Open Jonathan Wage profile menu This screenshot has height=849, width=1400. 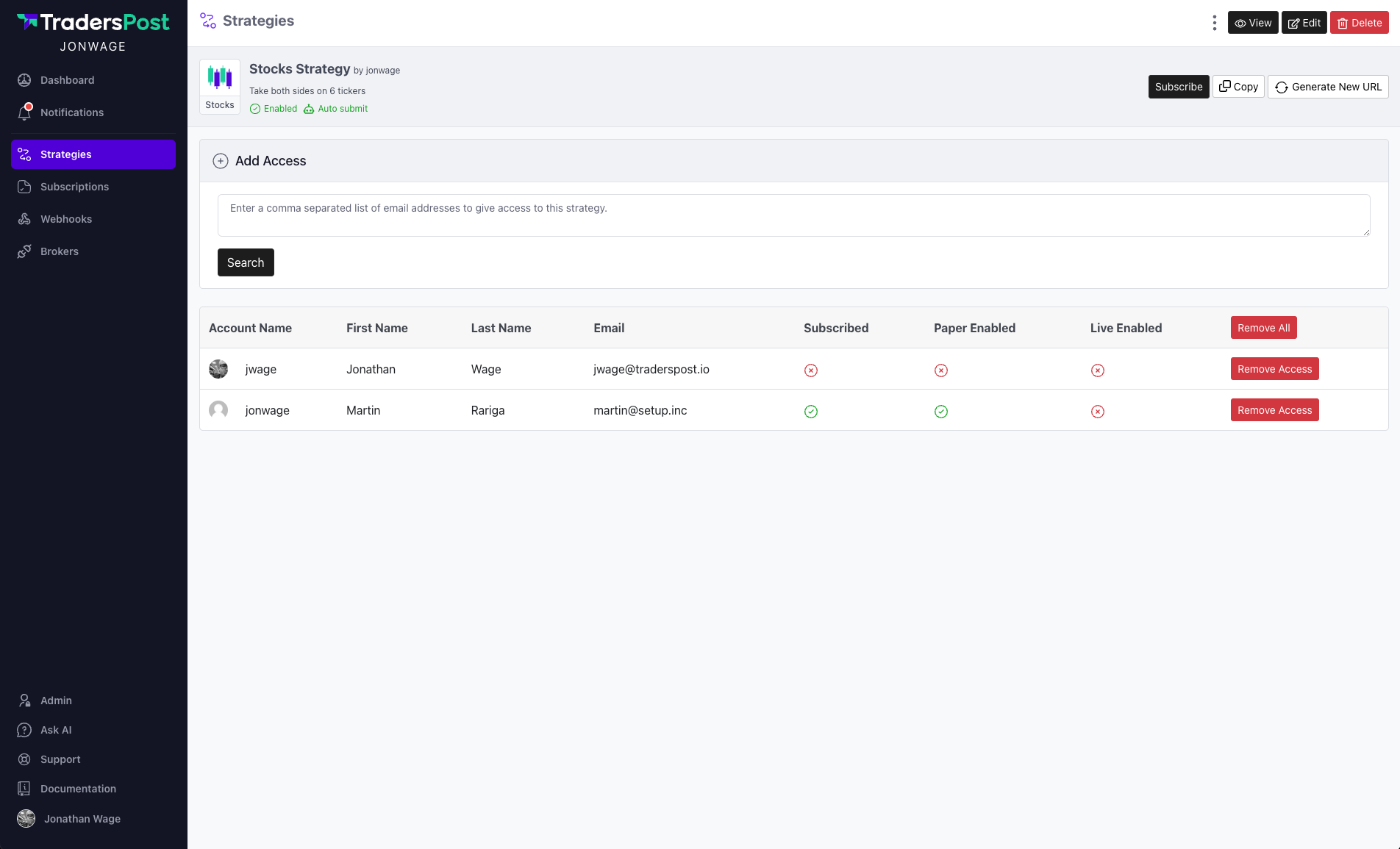[x=93, y=819]
